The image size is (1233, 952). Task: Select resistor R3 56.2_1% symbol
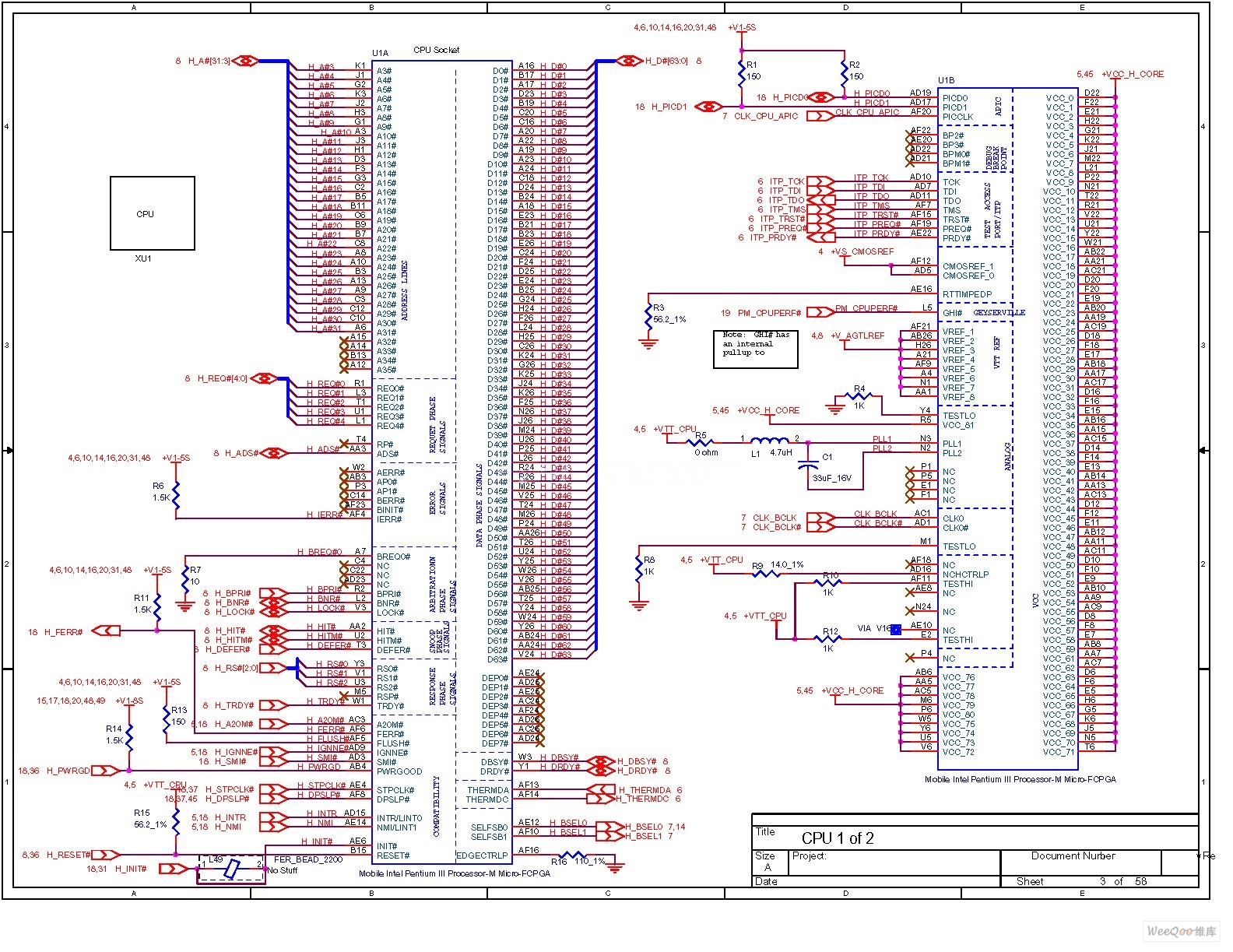tap(648, 316)
